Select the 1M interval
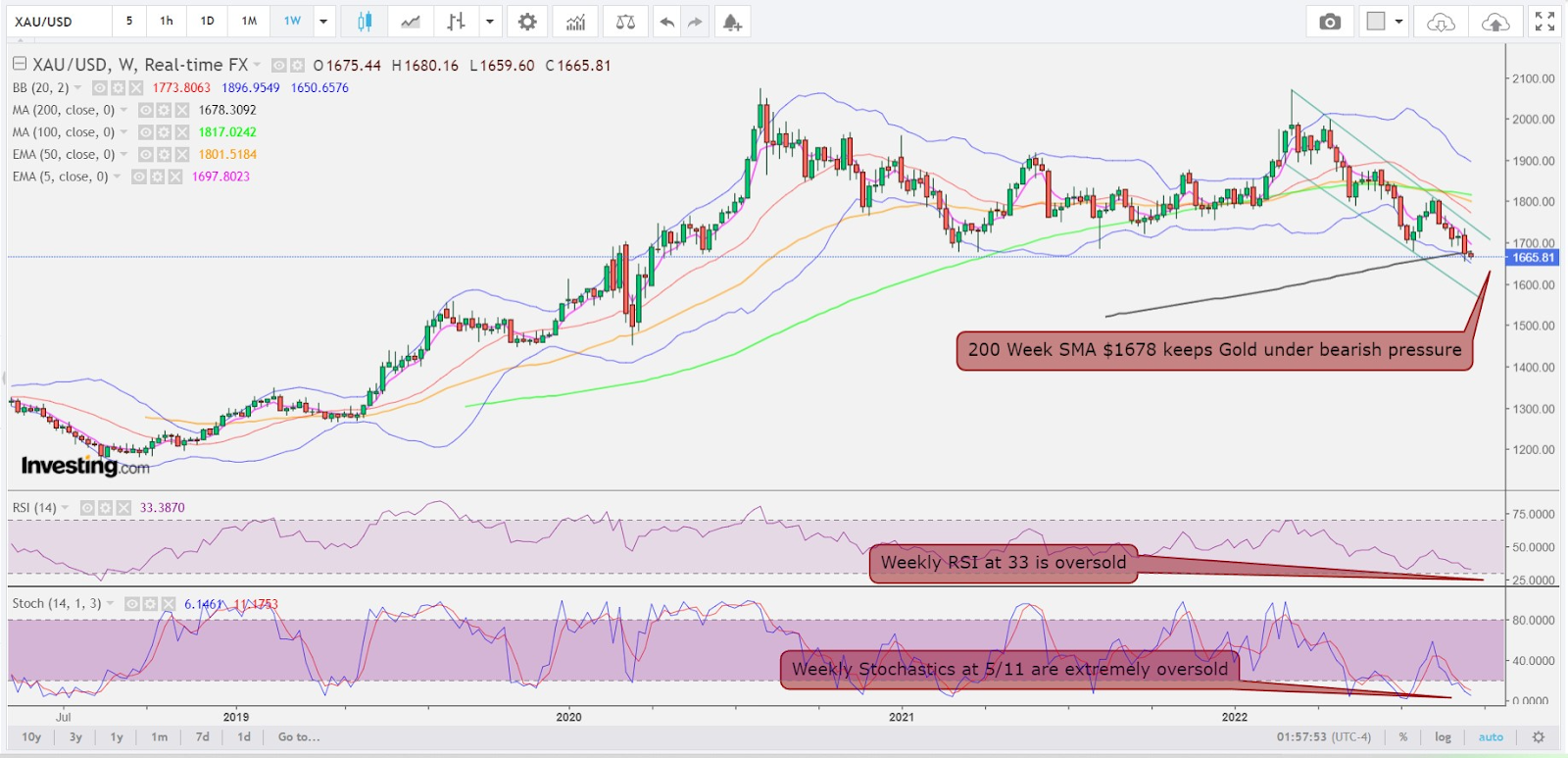This screenshot has width=1568, height=758. coord(250,21)
